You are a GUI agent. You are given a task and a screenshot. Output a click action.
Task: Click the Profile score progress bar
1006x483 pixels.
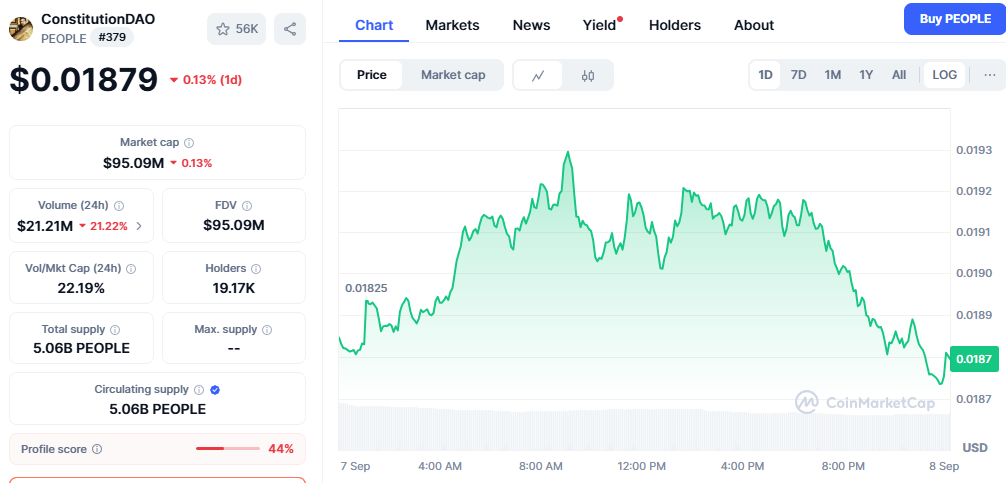point(228,449)
